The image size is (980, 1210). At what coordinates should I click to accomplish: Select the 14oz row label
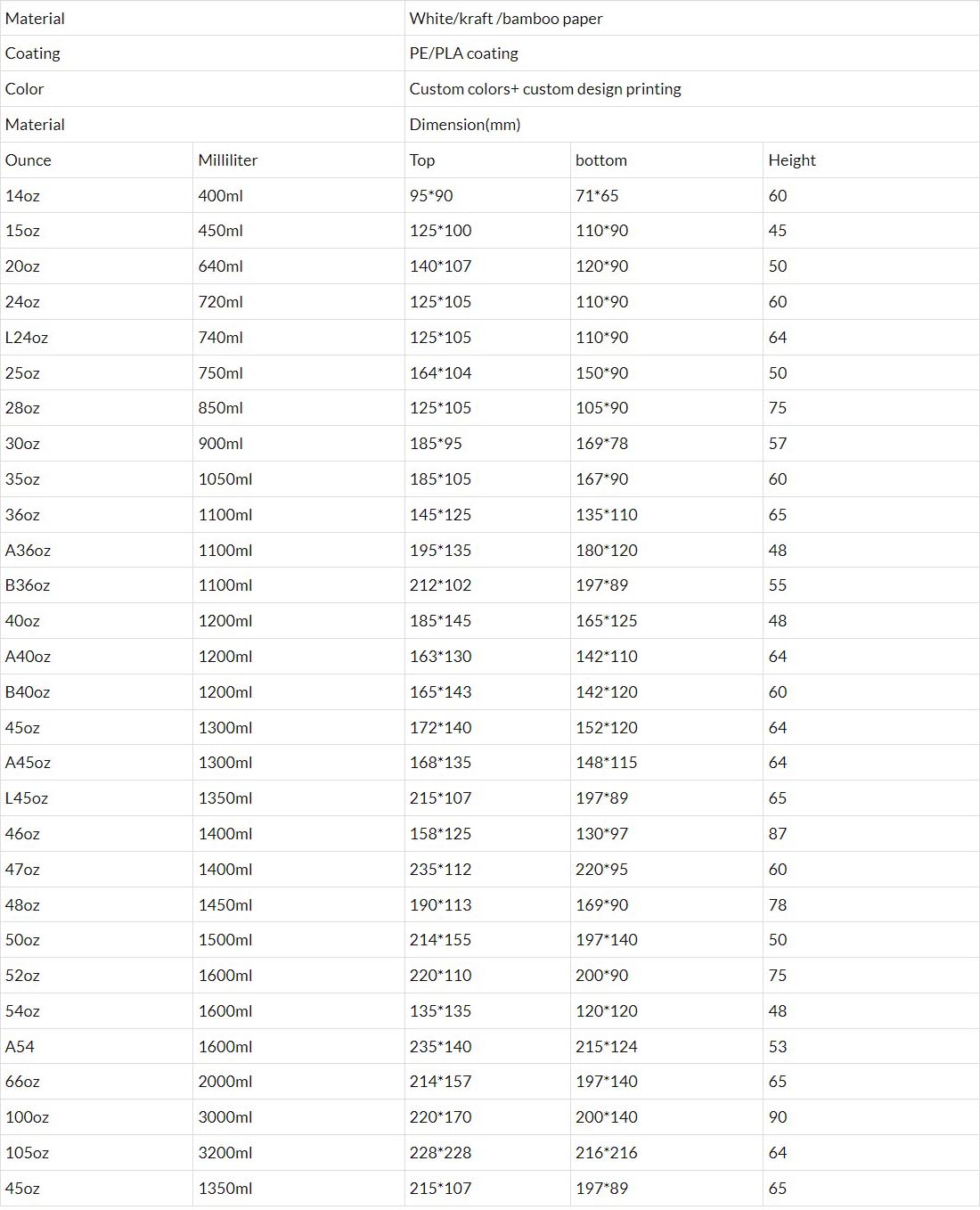(23, 196)
